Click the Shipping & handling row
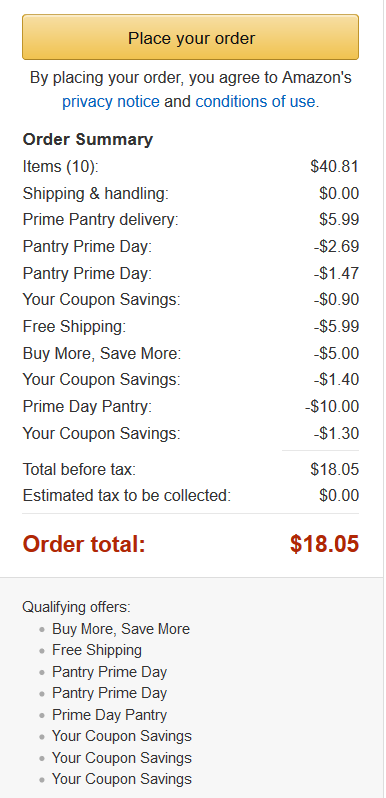This screenshot has height=798, width=386. tap(190, 193)
